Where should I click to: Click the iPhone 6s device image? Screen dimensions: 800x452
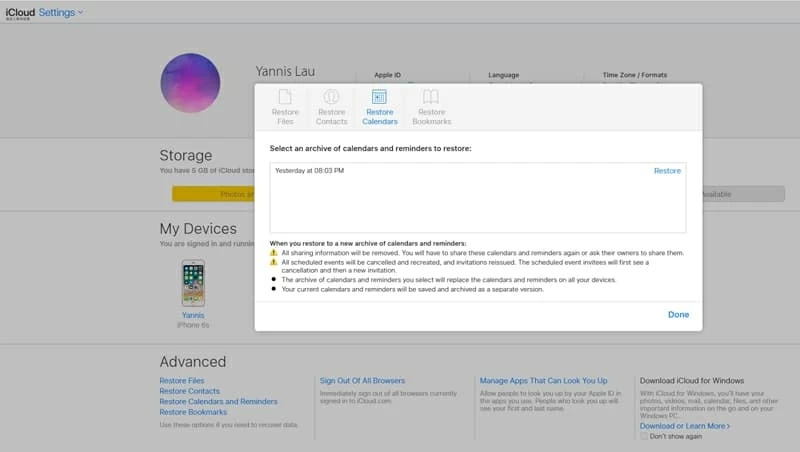pyautogui.click(x=193, y=283)
